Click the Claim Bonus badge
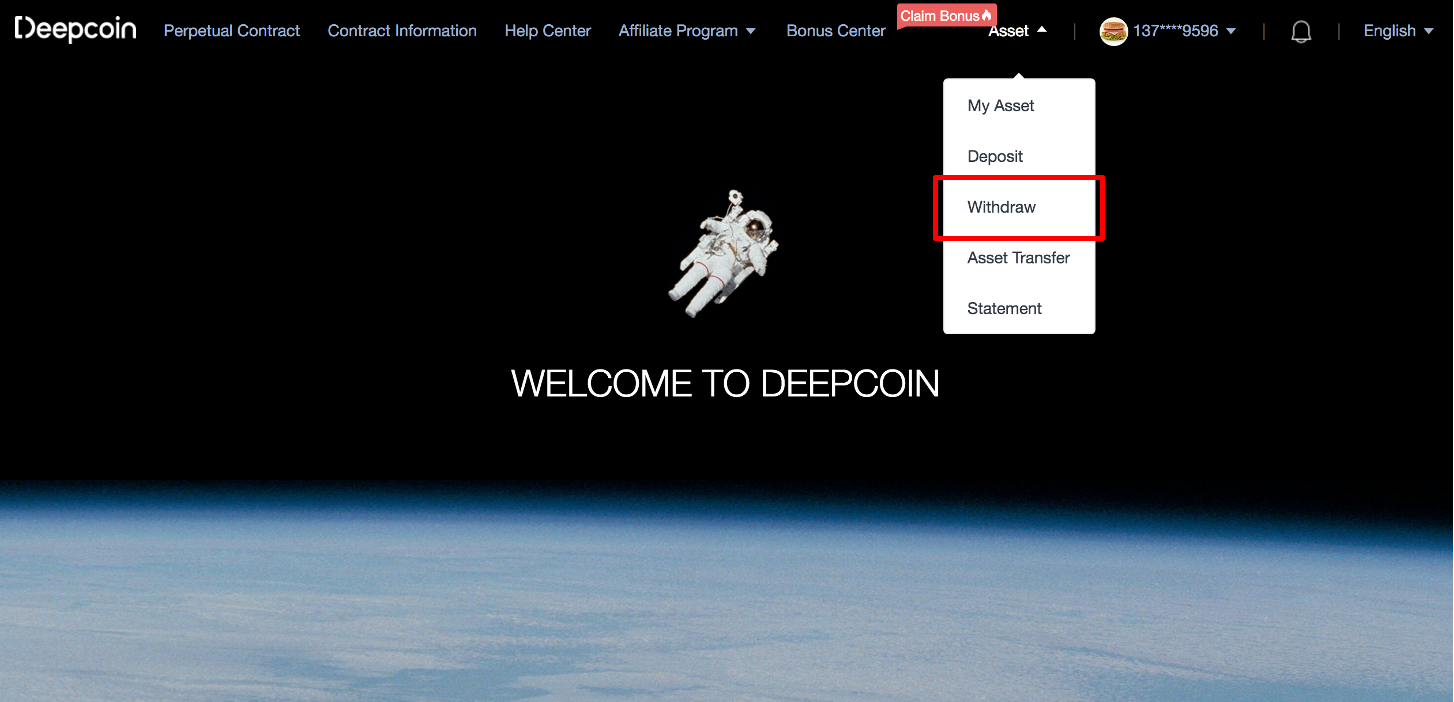The width and height of the screenshot is (1454, 702). click(x=945, y=16)
